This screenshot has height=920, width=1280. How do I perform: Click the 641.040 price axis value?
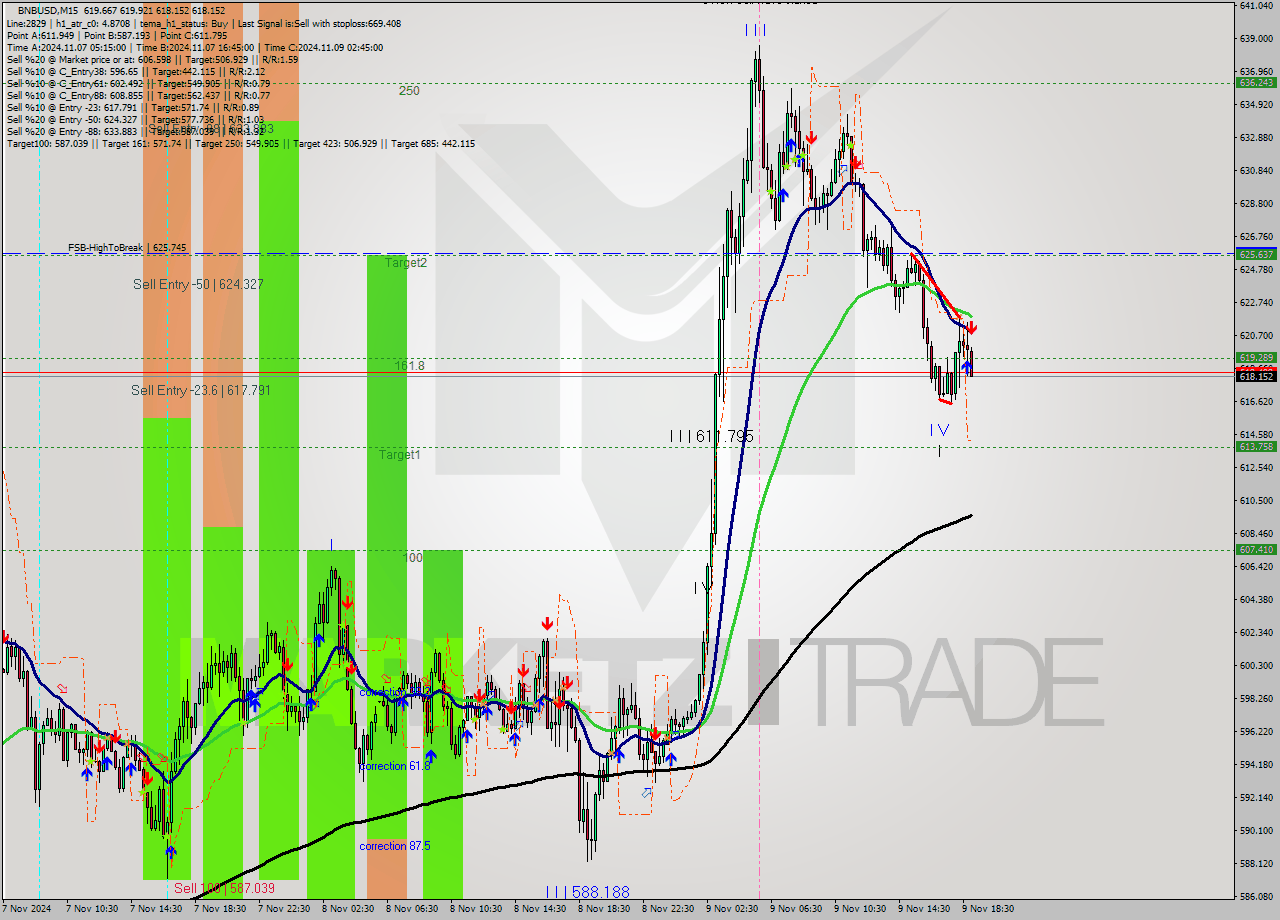click(1255, 5)
